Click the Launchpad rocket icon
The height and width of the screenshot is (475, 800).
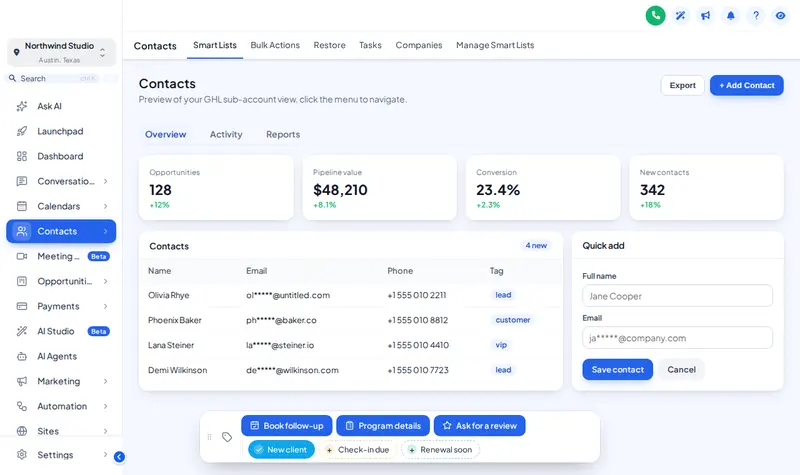point(21,131)
